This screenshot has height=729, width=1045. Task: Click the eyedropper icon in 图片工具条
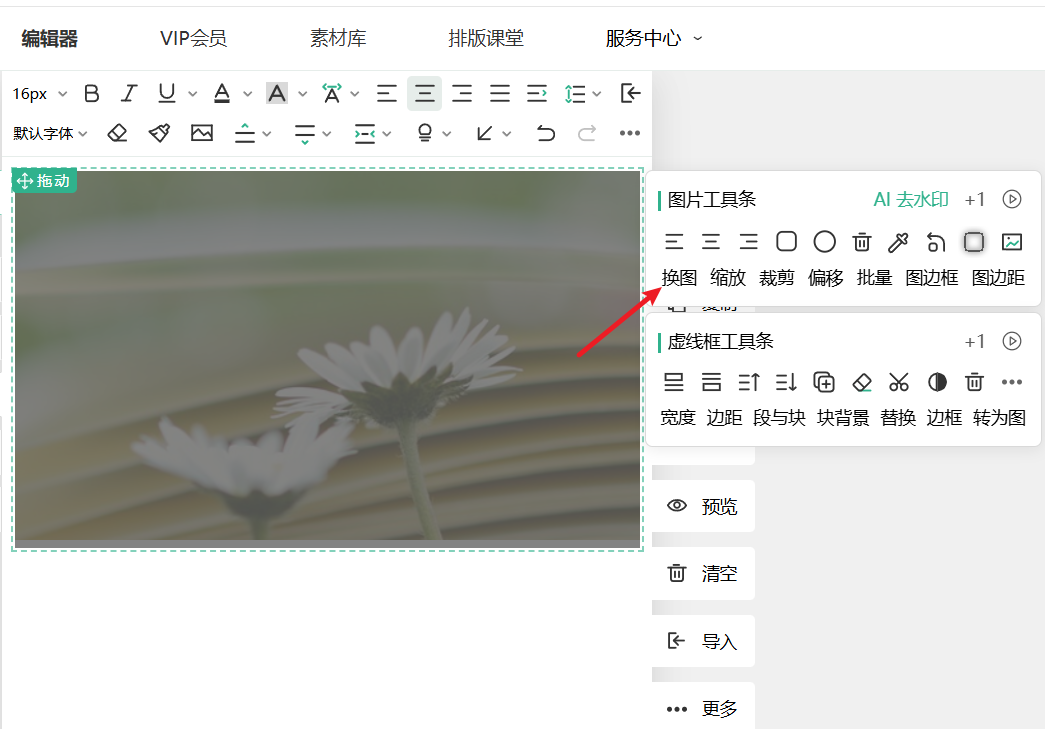tap(898, 242)
